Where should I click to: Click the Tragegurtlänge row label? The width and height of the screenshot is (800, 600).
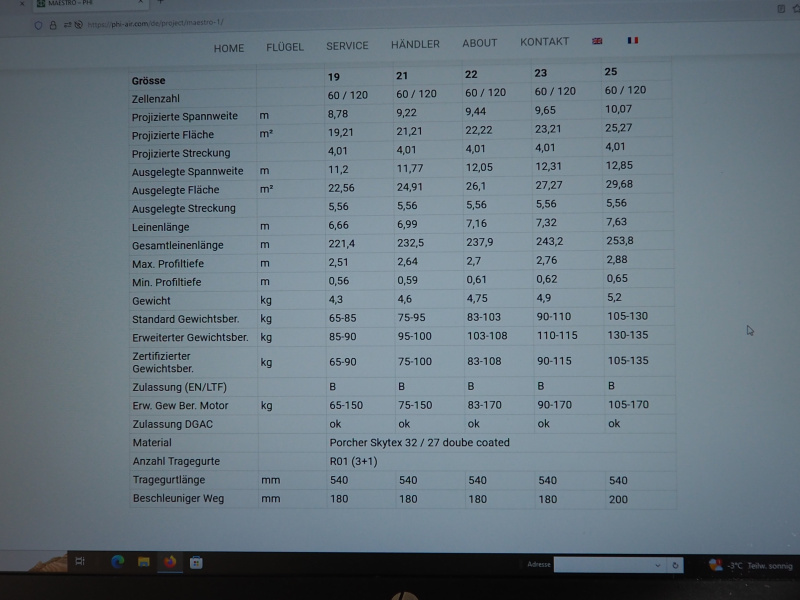pyautogui.click(x=168, y=480)
